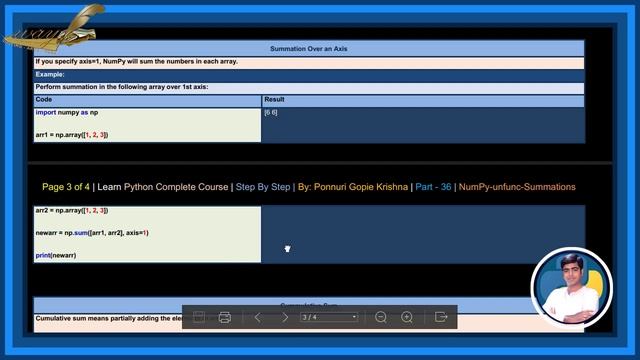The image size is (640, 360).
Task: Click the 'print(newarr)' code line
Action: (x=56, y=256)
